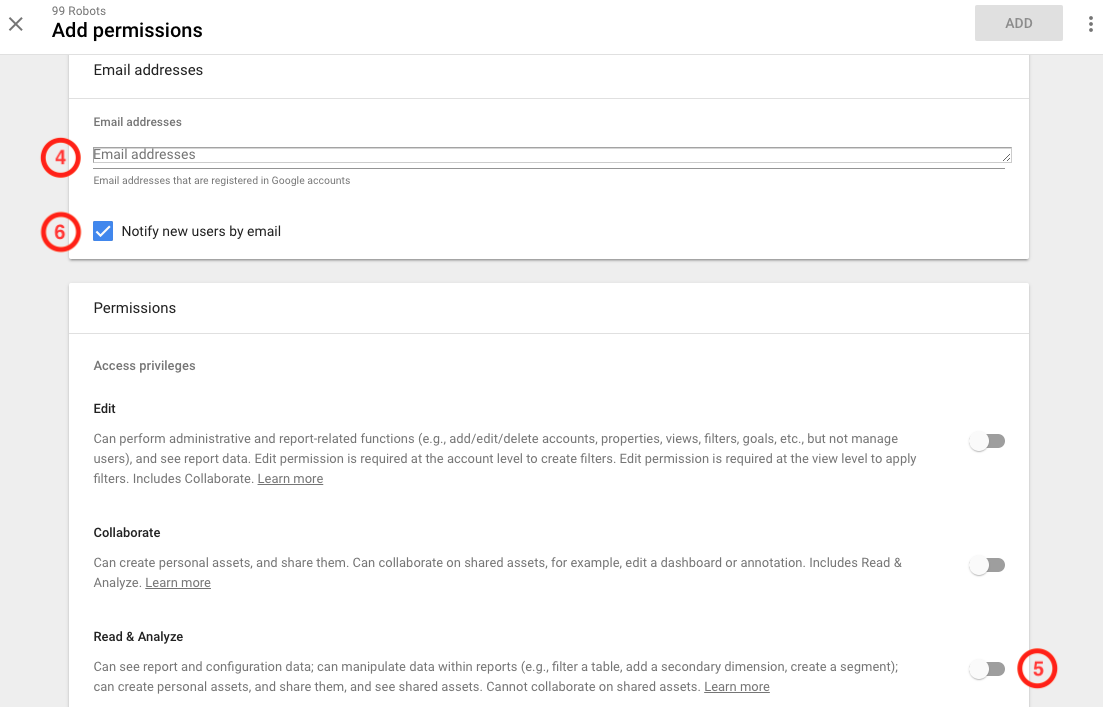This screenshot has width=1103, height=707.
Task: Click the red number 5 annotation marker
Action: click(x=1038, y=668)
